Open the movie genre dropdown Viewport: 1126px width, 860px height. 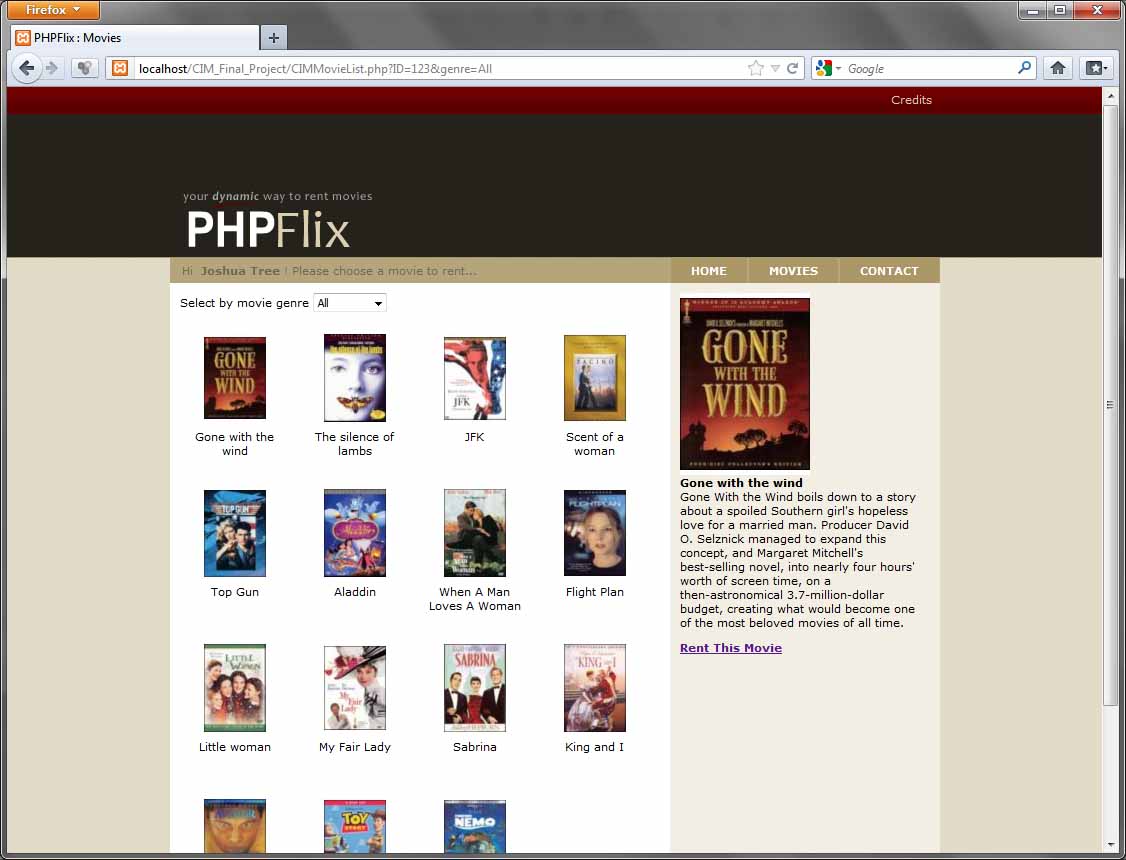(x=350, y=303)
